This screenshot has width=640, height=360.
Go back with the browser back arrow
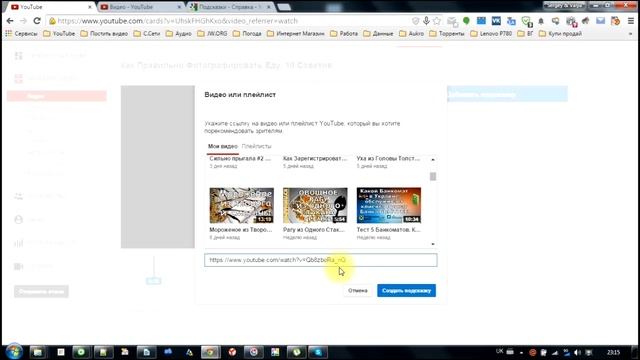(10, 21)
